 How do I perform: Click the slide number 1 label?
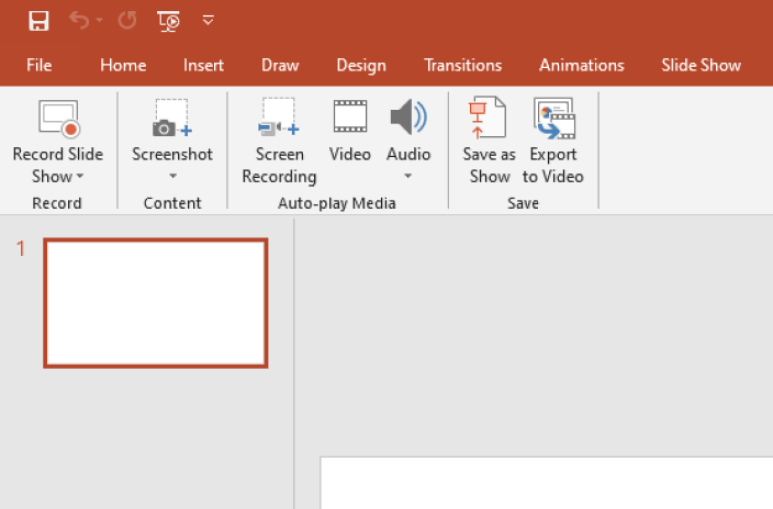(x=21, y=249)
